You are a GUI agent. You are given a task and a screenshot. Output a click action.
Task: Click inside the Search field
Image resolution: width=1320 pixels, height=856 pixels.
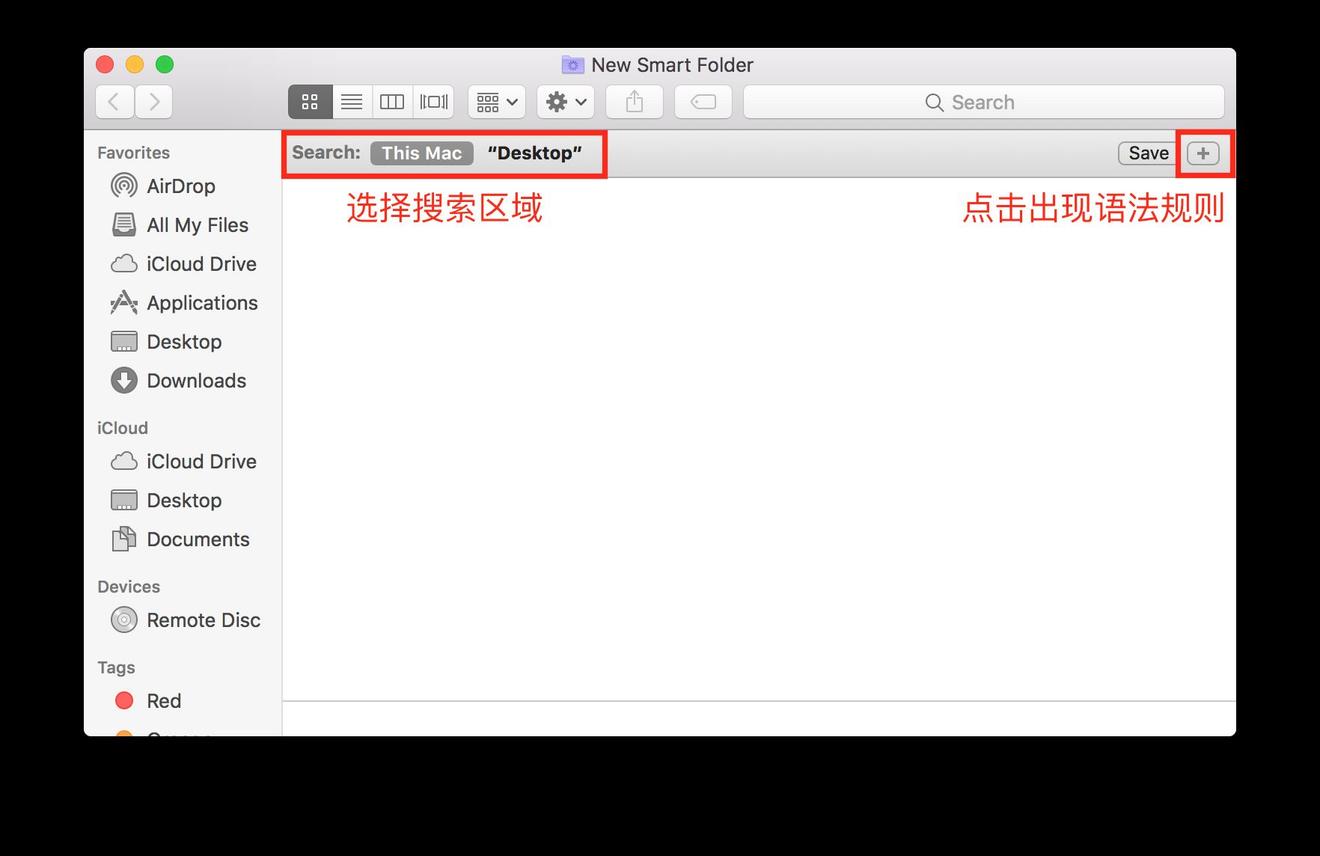(x=984, y=101)
